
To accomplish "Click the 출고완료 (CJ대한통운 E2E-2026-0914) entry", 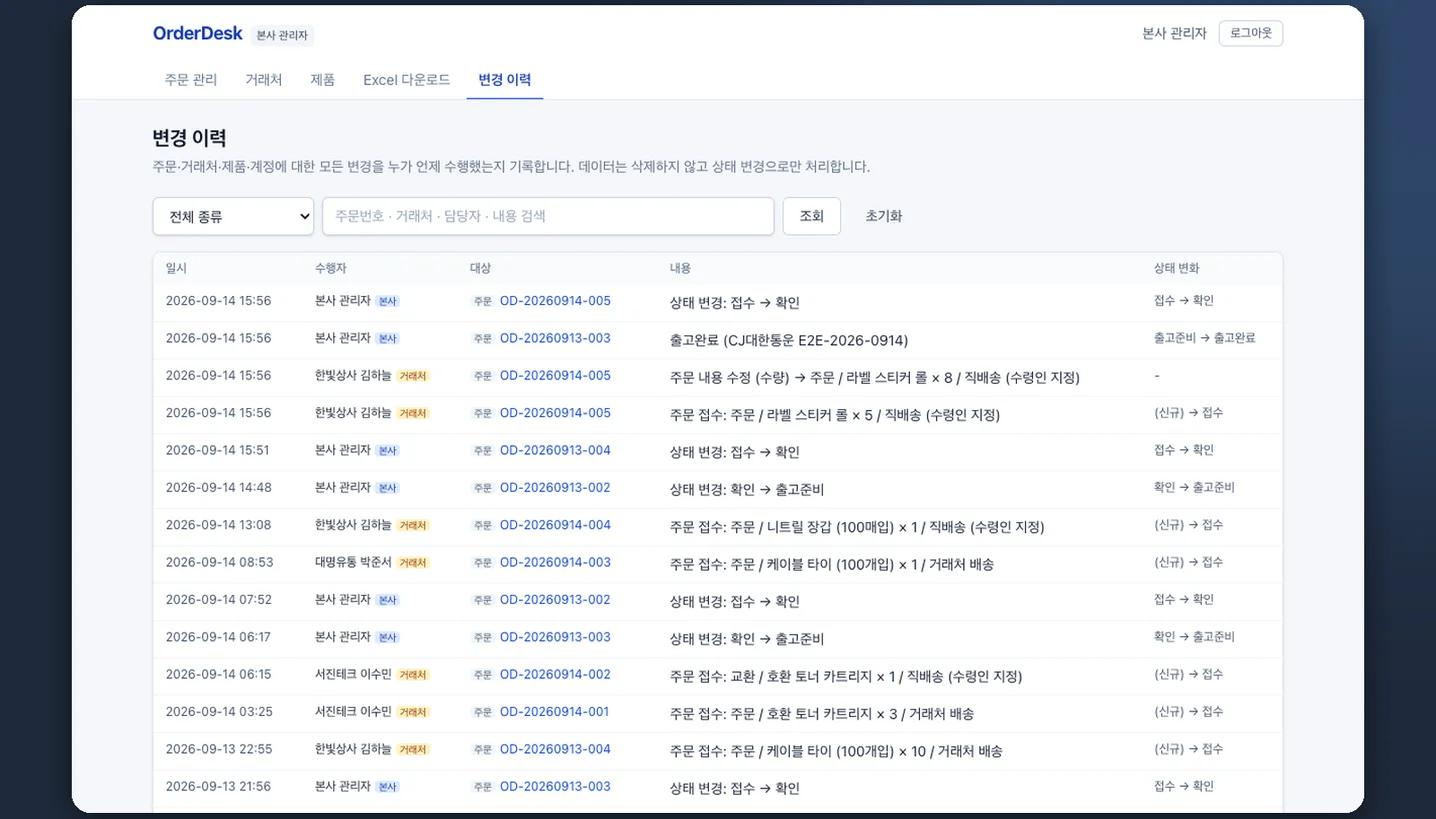I will click(789, 340).
